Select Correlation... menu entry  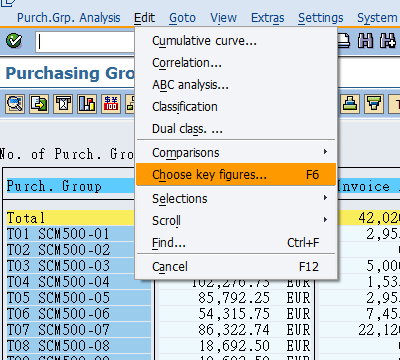[x=236, y=63]
